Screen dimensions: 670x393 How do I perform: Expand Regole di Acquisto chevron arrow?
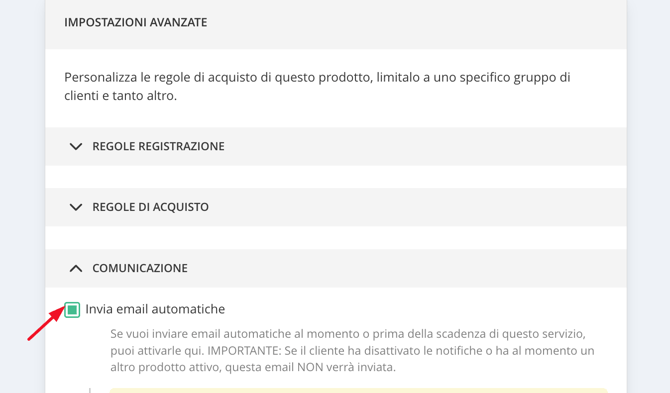(76, 207)
